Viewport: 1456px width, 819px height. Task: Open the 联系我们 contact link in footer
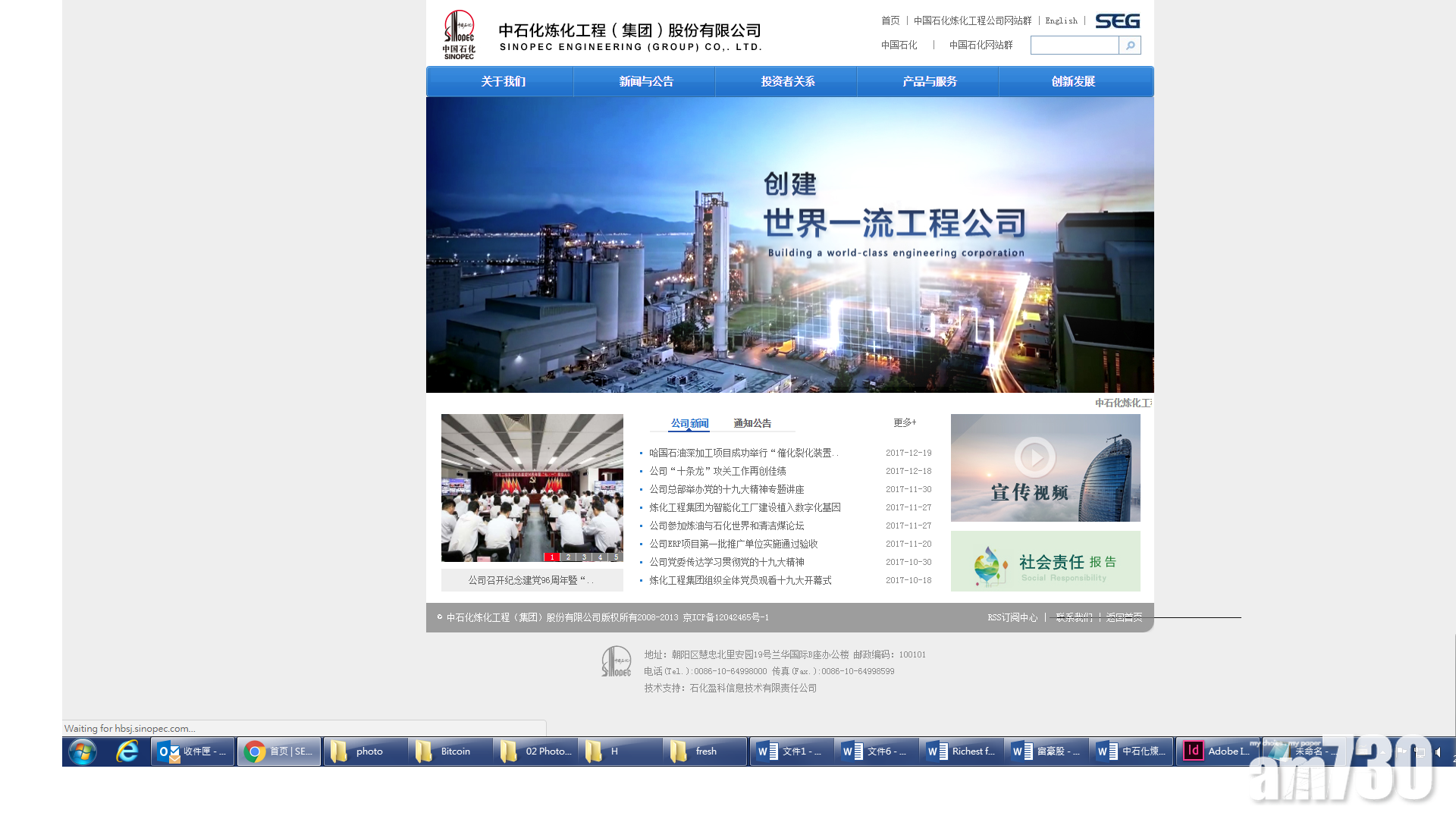1074,617
